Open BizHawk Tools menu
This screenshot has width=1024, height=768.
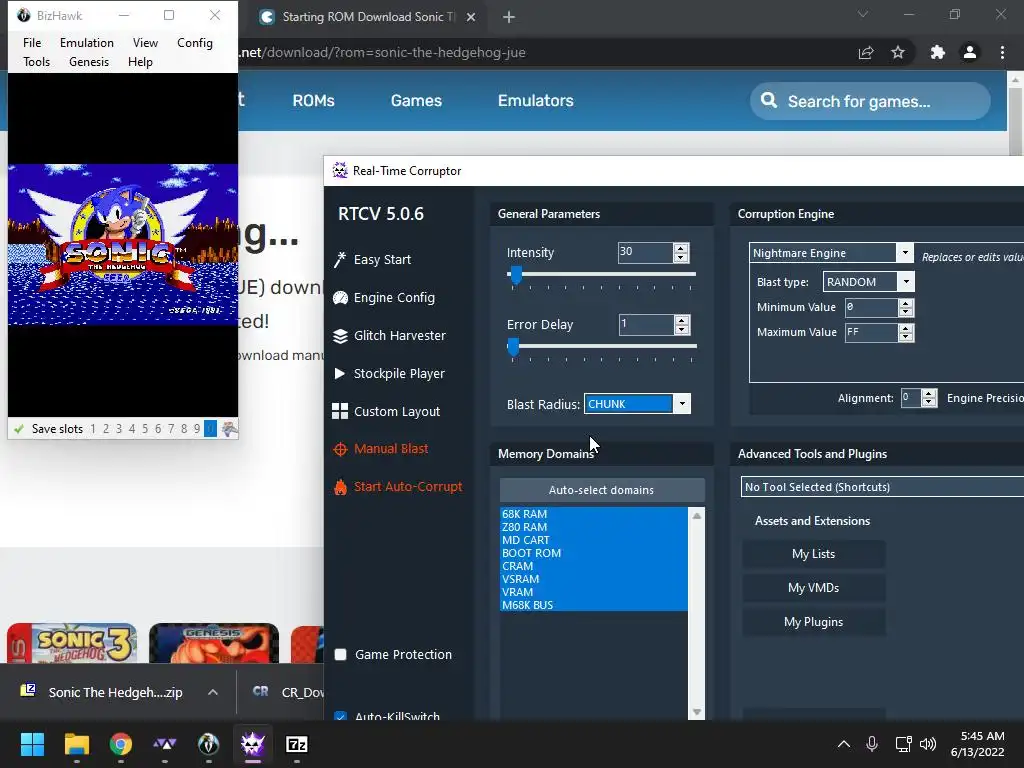pos(37,61)
